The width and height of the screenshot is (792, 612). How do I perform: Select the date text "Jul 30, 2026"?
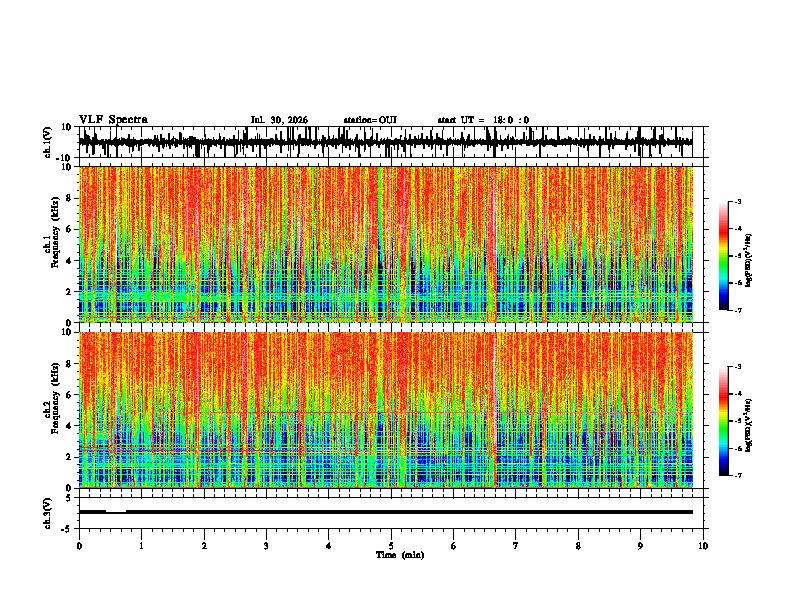[x=279, y=120]
